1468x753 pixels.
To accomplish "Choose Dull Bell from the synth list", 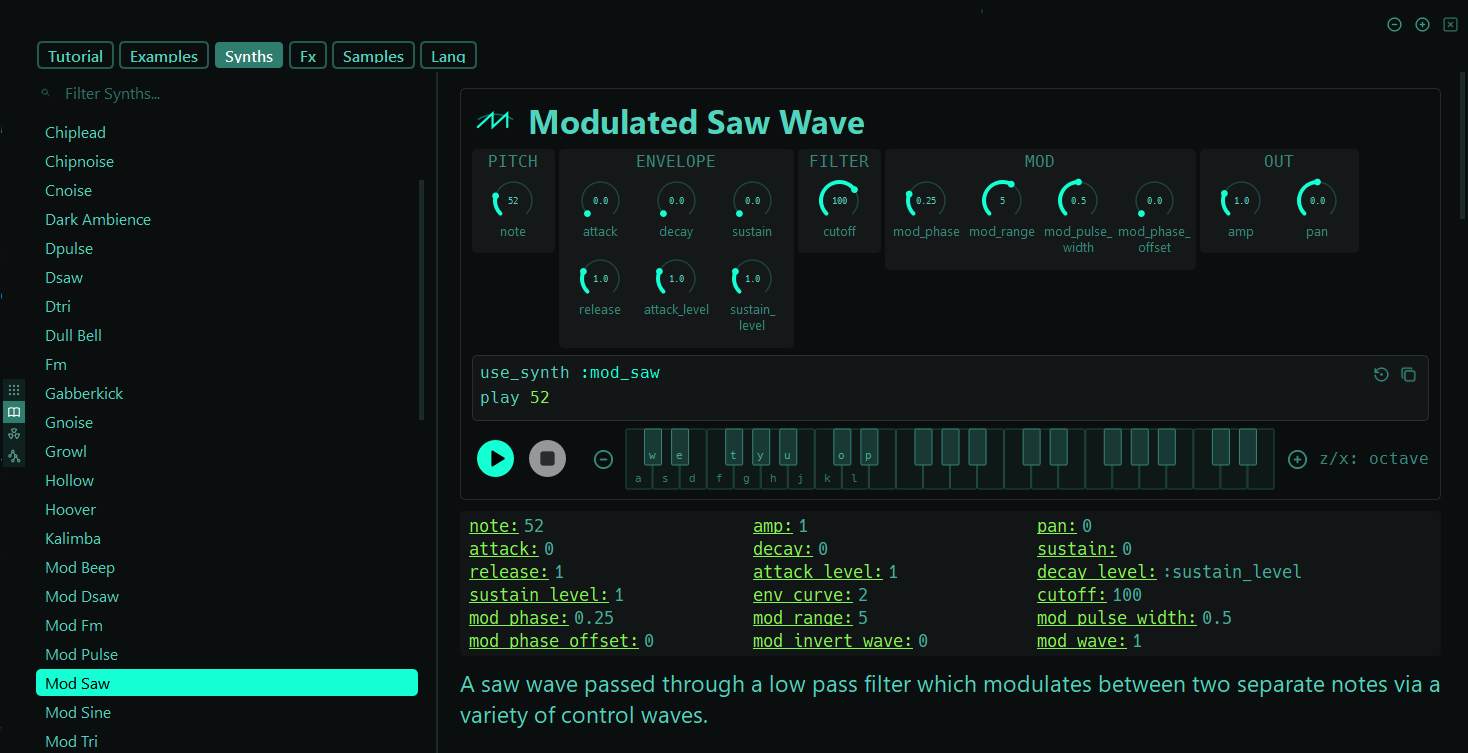I will click(x=227, y=335).
